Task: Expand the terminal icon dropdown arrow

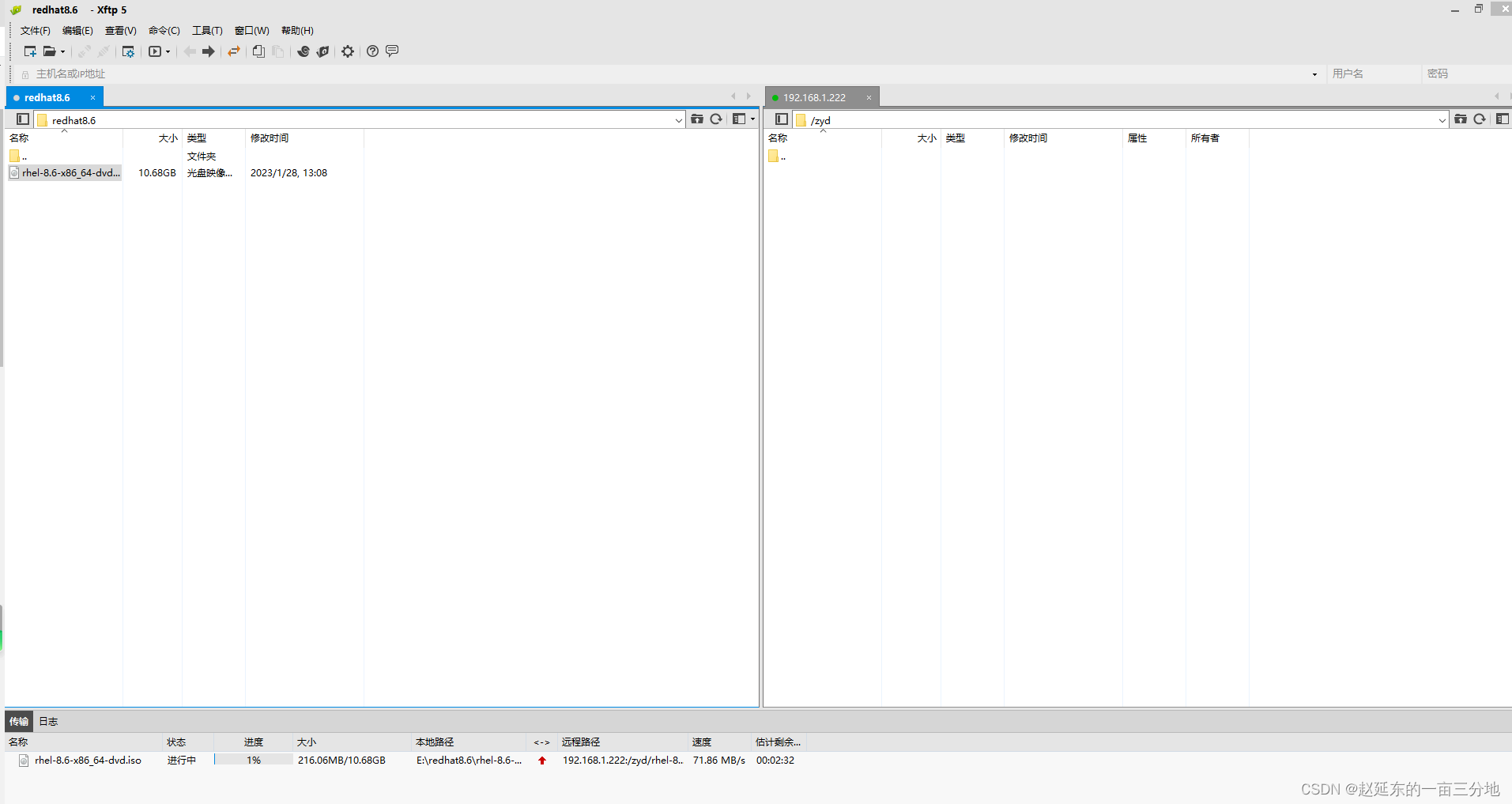Action: pyautogui.click(x=168, y=52)
